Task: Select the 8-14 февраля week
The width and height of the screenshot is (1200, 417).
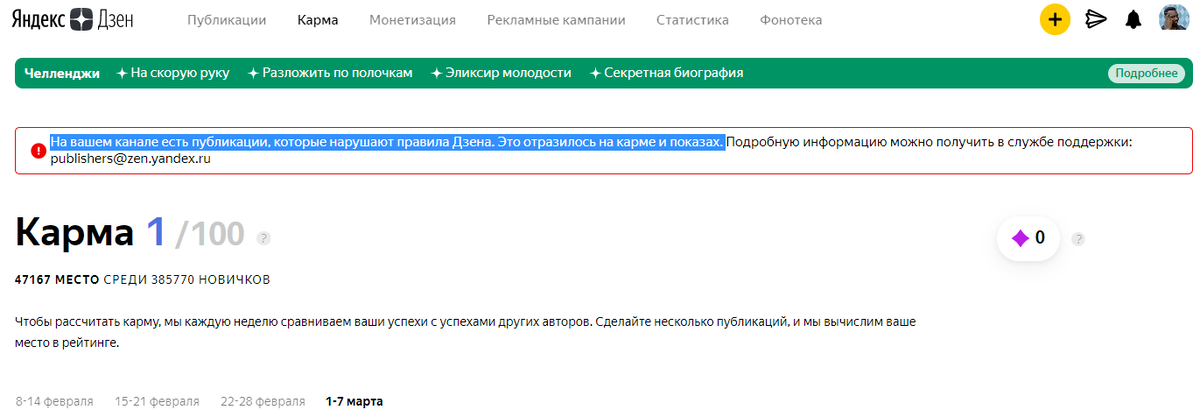Action: pos(55,401)
